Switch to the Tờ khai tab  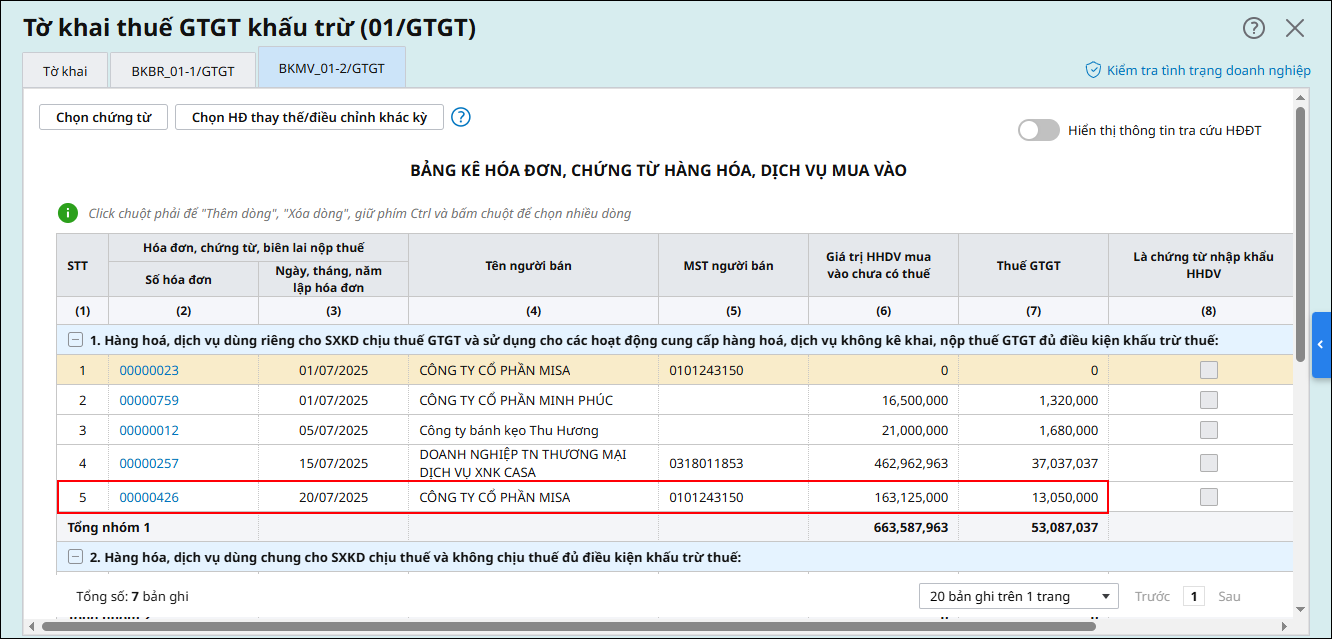[65, 71]
